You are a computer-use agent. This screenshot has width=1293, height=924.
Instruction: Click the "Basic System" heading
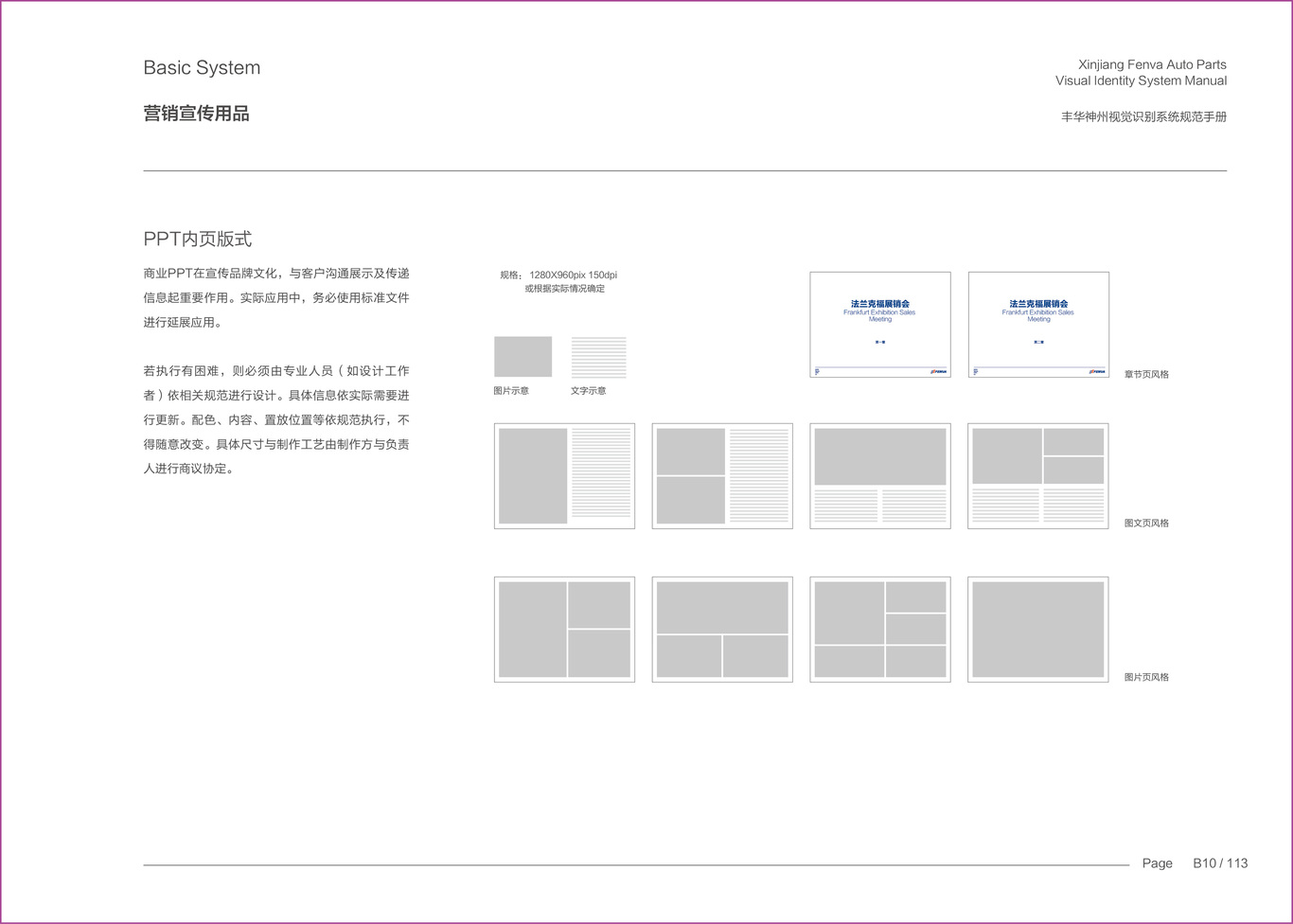tap(202, 68)
